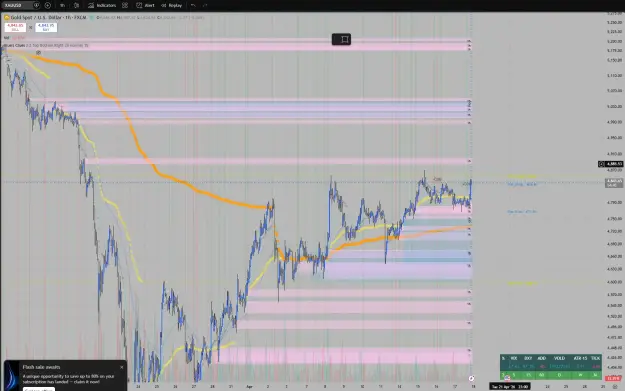This screenshot has width=625, height=391.
Task: Click the Flash sale popup artwork thumbnail
Action: point(12,376)
